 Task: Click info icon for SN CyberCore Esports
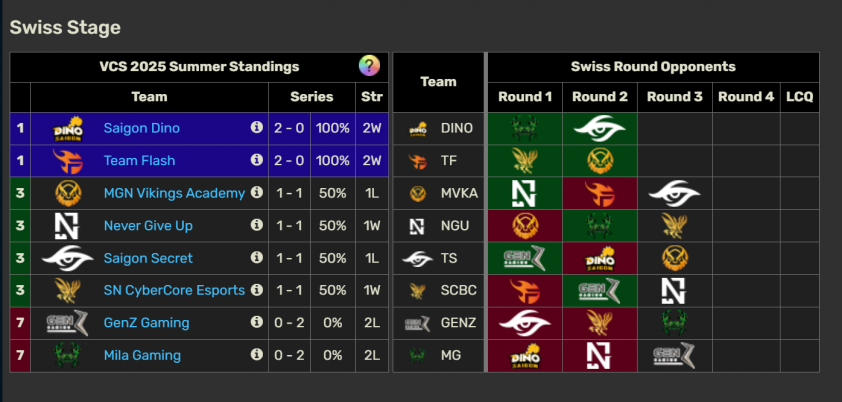(257, 290)
